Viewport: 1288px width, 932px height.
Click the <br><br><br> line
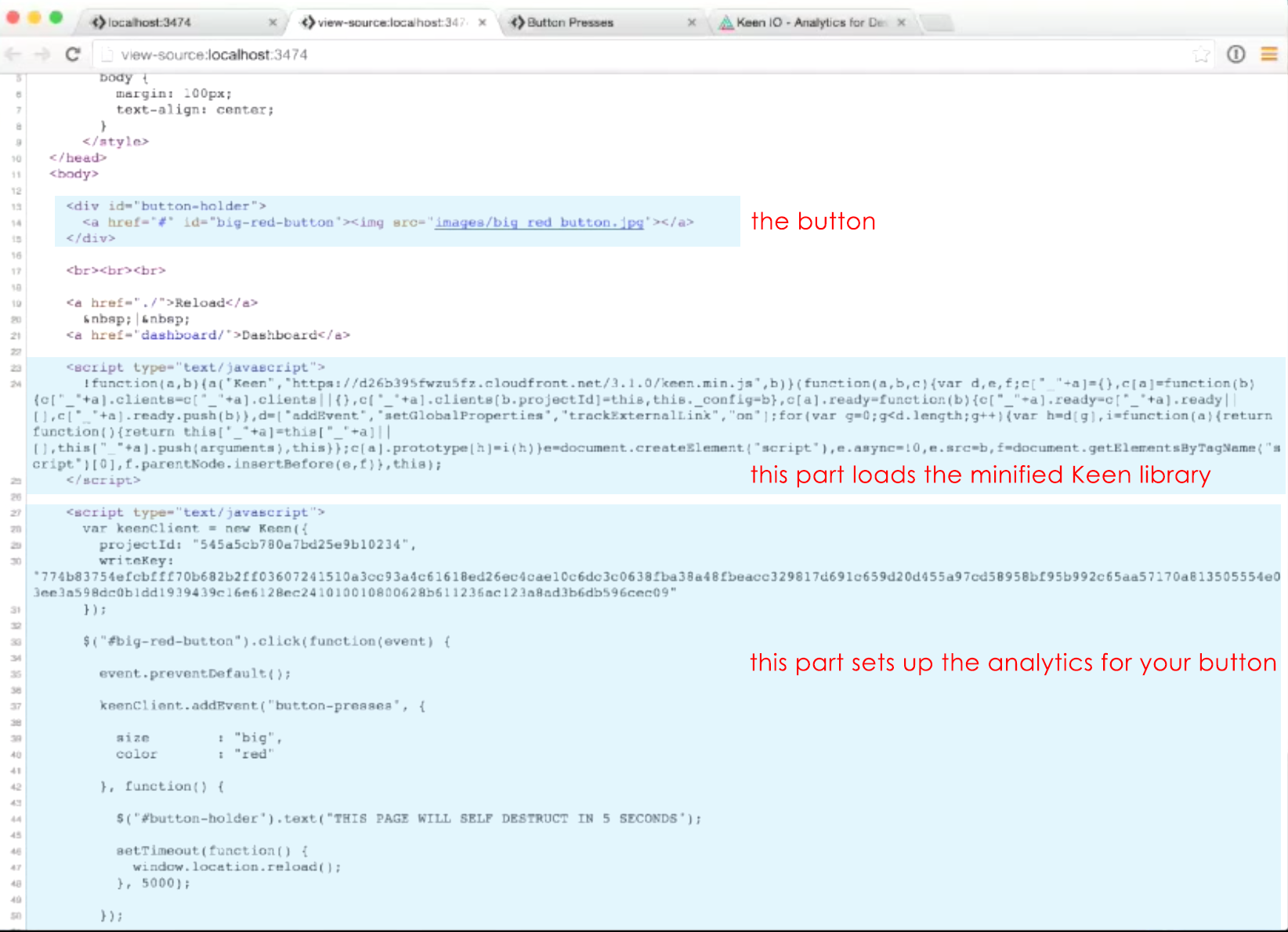pos(116,270)
